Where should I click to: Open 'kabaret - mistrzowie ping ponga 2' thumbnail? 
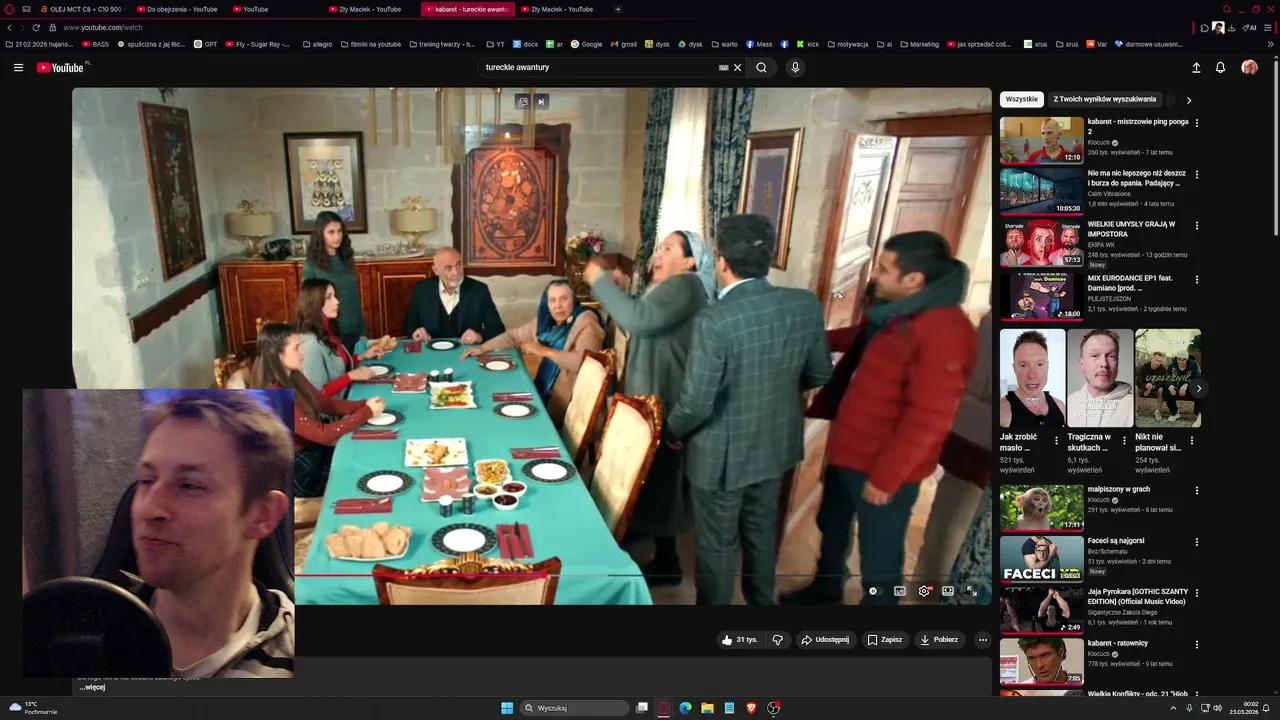point(1041,140)
